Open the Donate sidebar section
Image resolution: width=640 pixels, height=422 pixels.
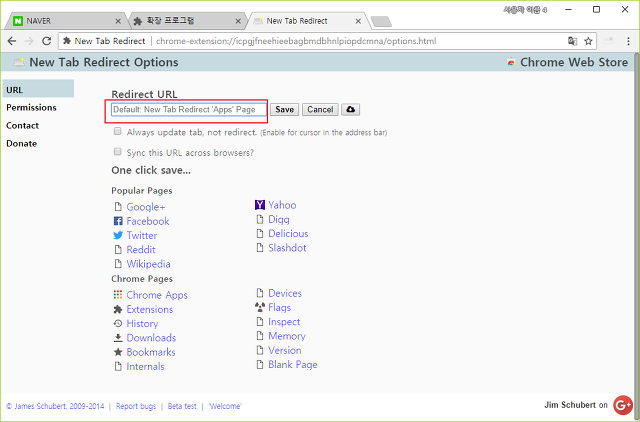(22, 144)
